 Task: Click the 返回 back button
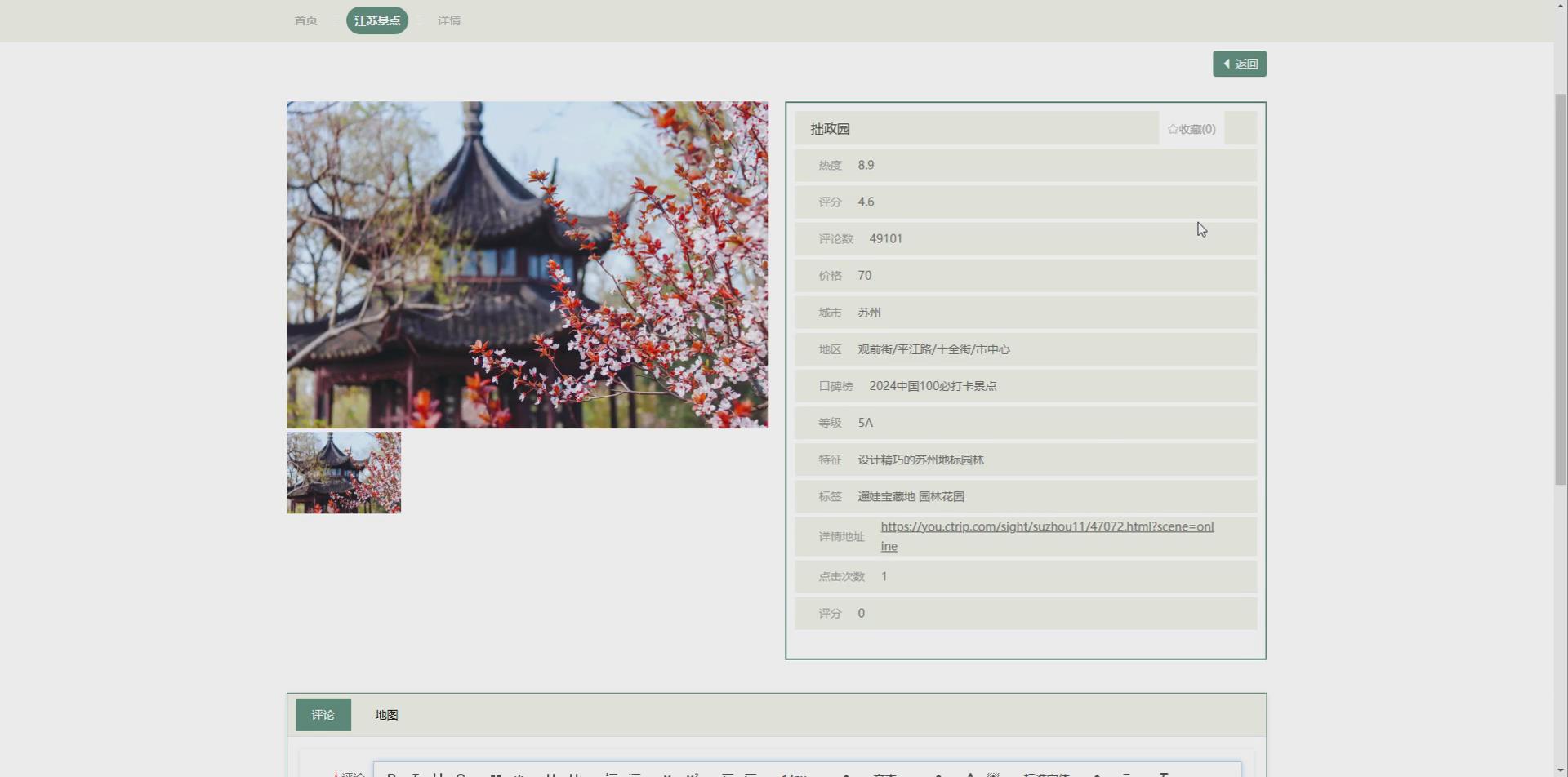pyautogui.click(x=1239, y=64)
